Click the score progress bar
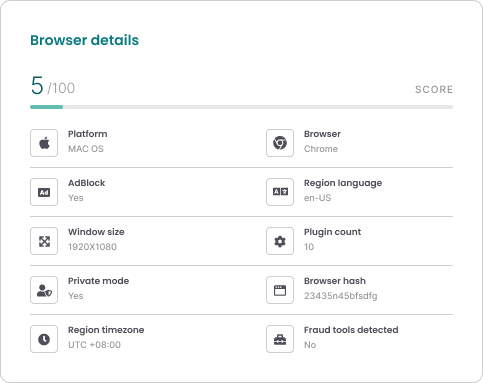The image size is (483, 383). click(x=241, y=107)
